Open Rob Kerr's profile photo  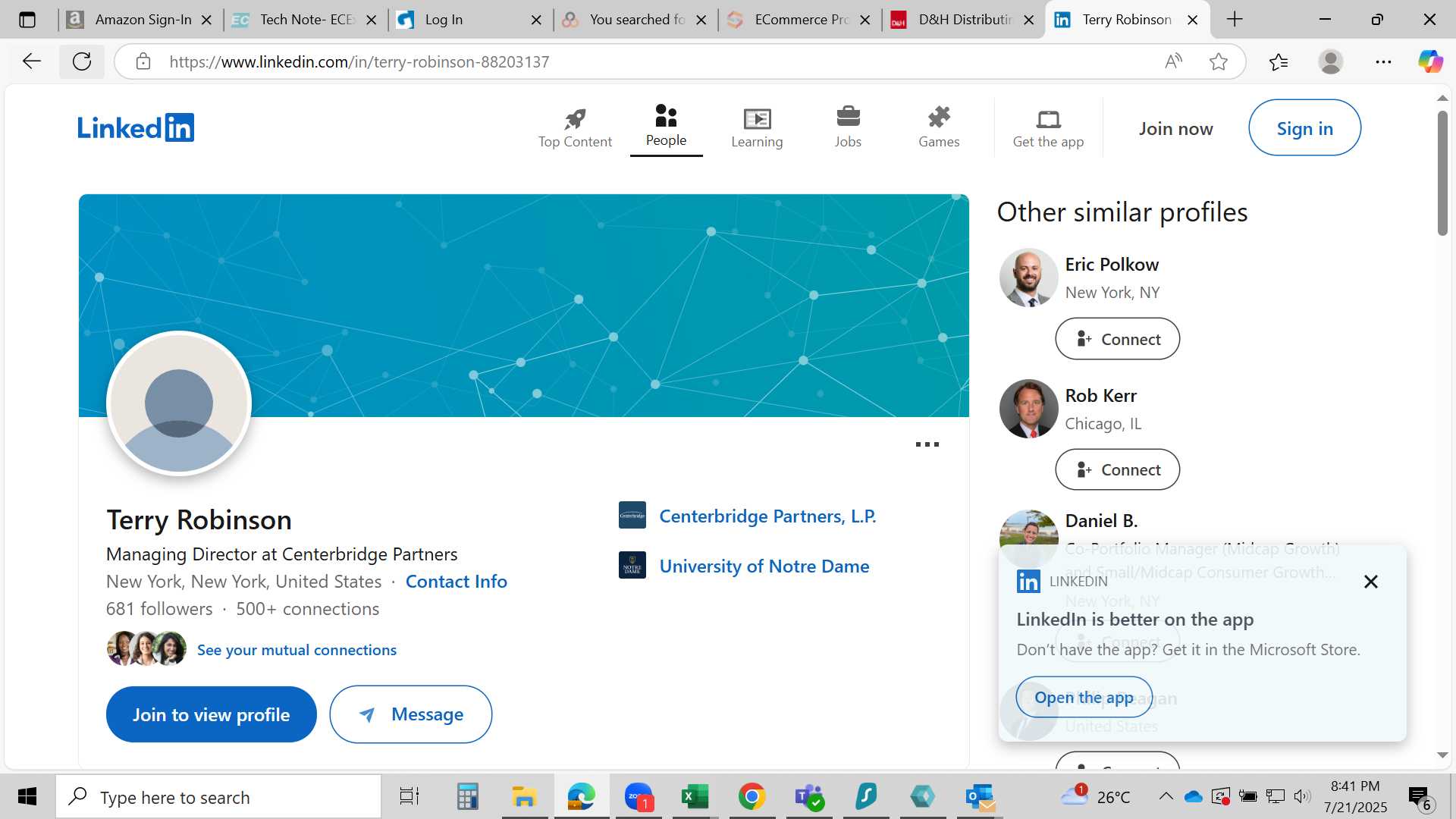point(1028,409)
